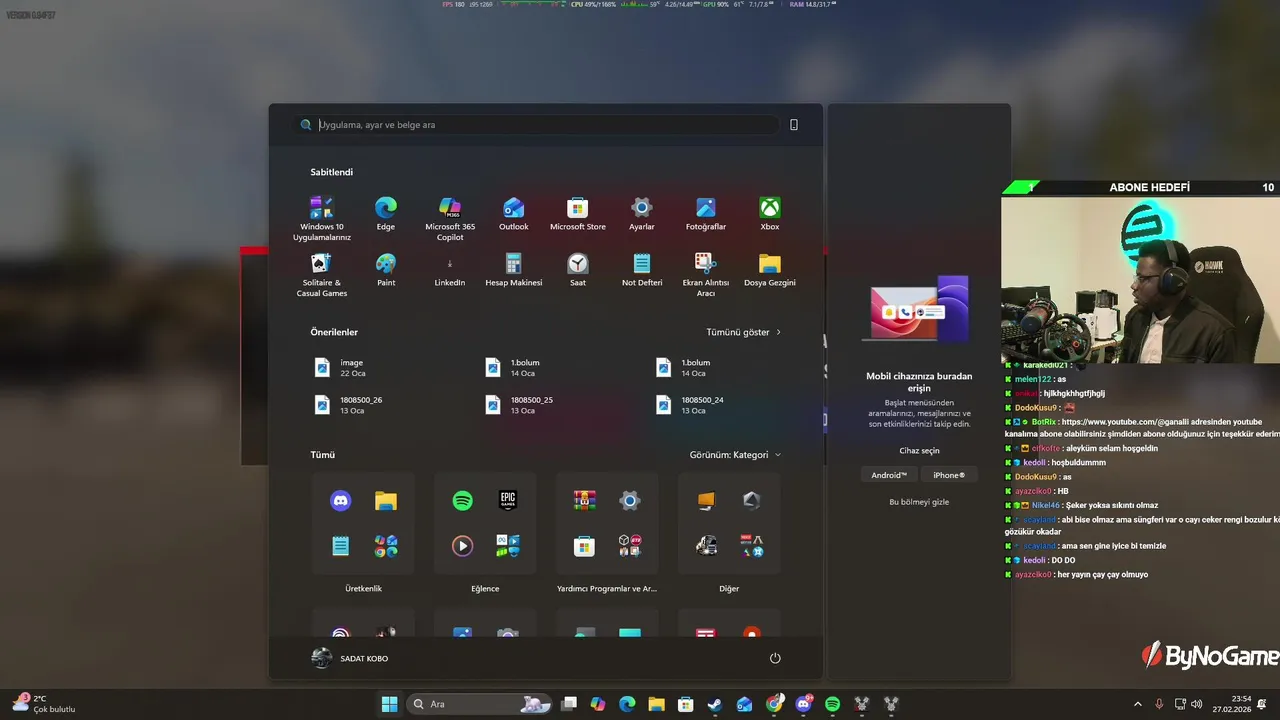Open Spotify in Eğlence category
The width and height of the screenshot is (1280, 720).
(x=462, y=501)
